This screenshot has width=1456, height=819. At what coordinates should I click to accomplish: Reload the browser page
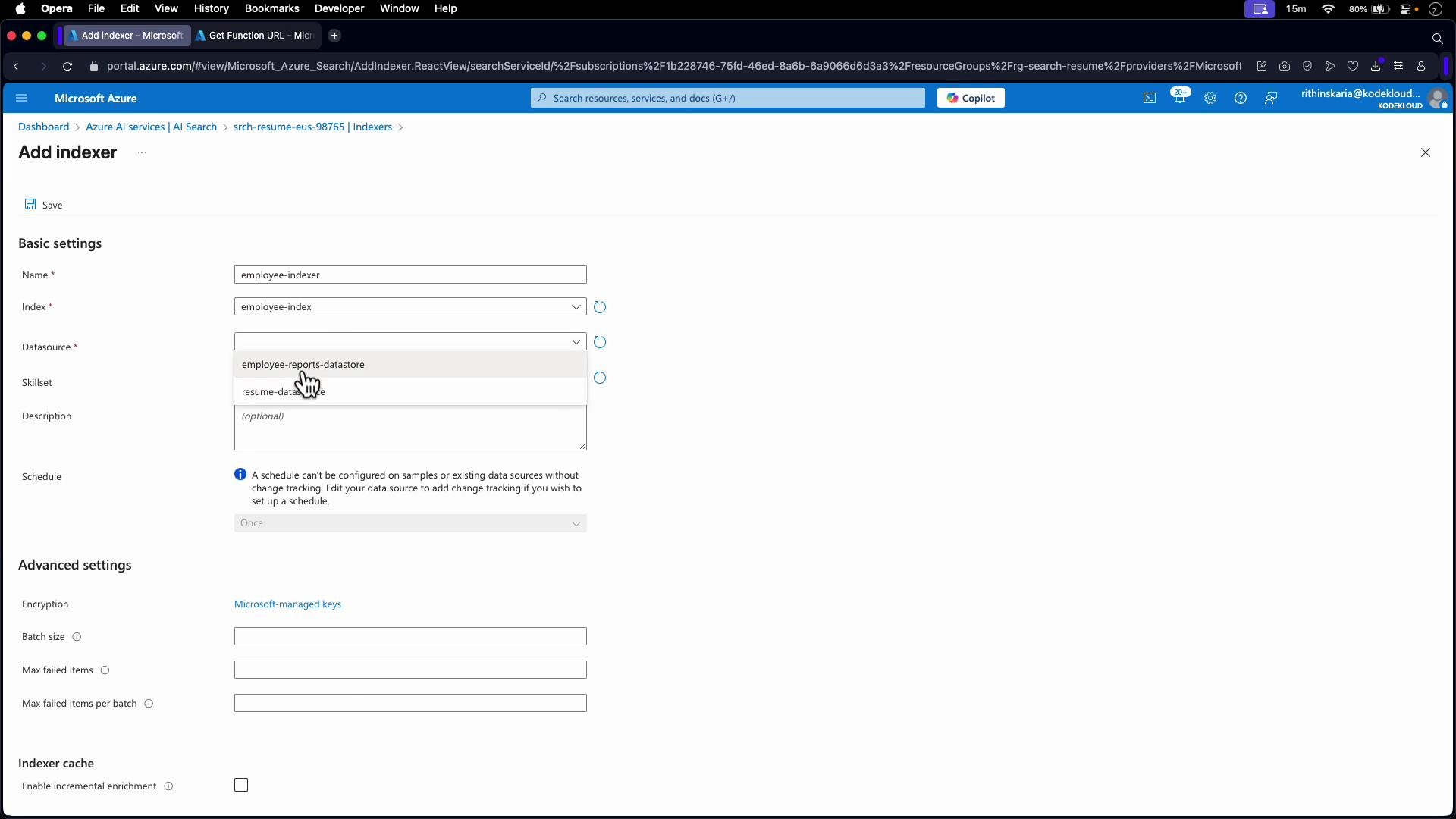point(67,67)
